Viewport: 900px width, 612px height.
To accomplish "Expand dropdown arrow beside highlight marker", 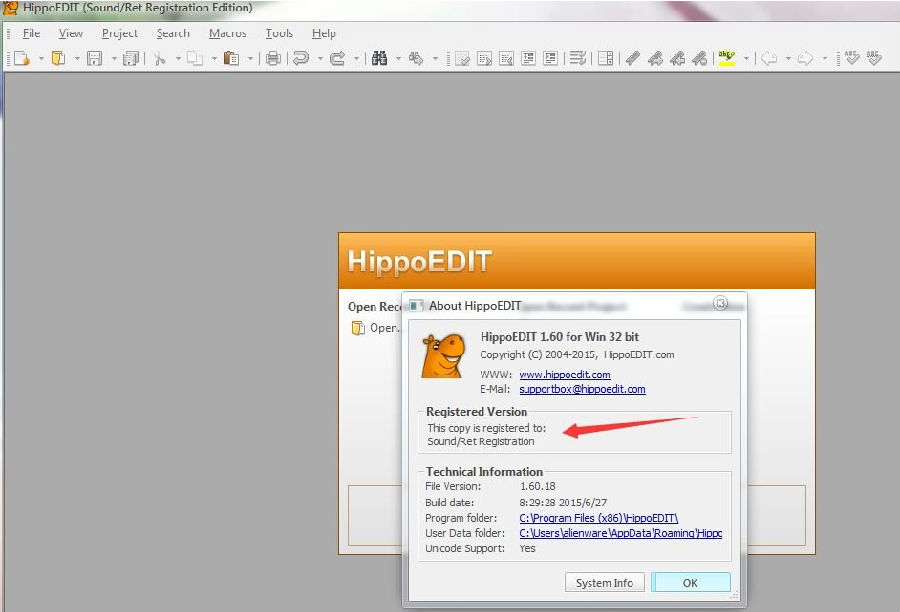I will [x=746, y=59].
